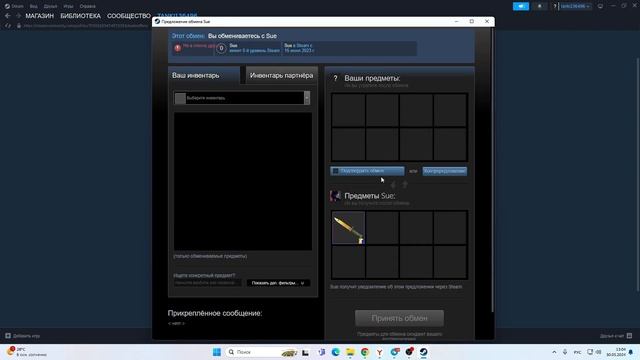This screenshot has width=640, height=360.
Task: Open Task View on taskbar
Action: pyautogui.click(x=305, y=352)
